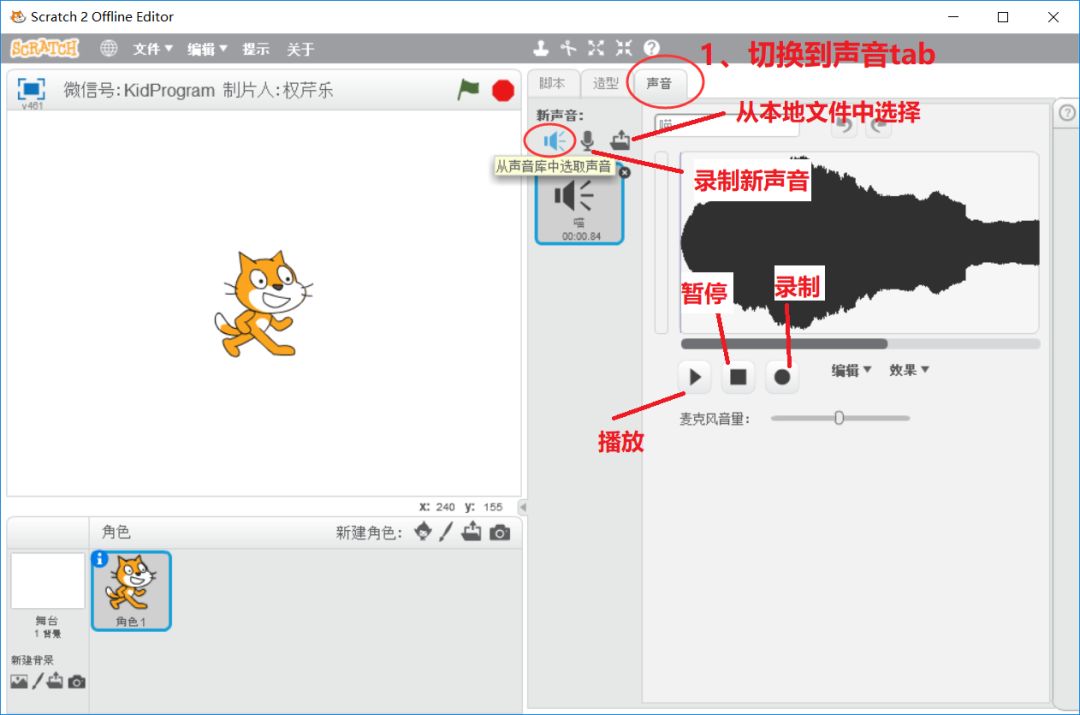1080x715 pixels.
Task: Open the 文件 menu in the menu bar
Action: pos(149,47)
